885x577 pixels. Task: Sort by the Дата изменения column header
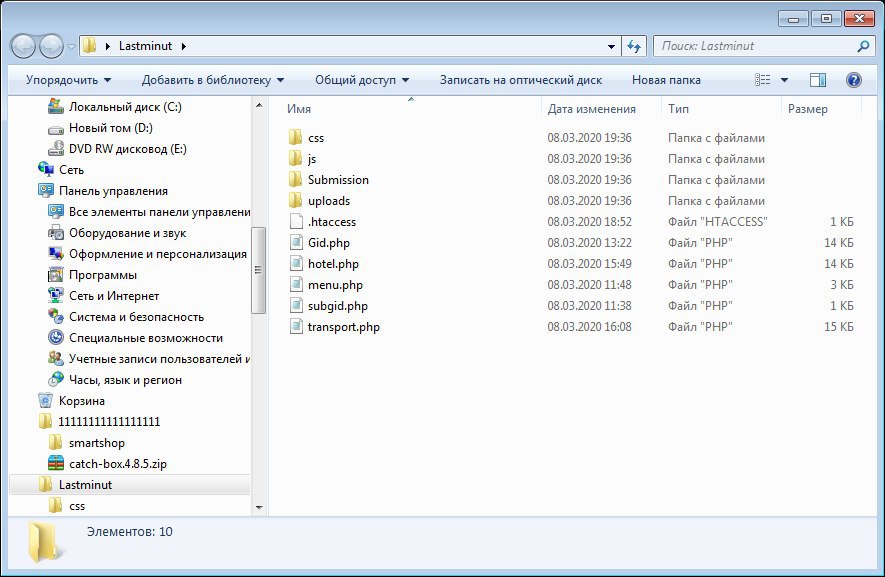tap(592, 109)
